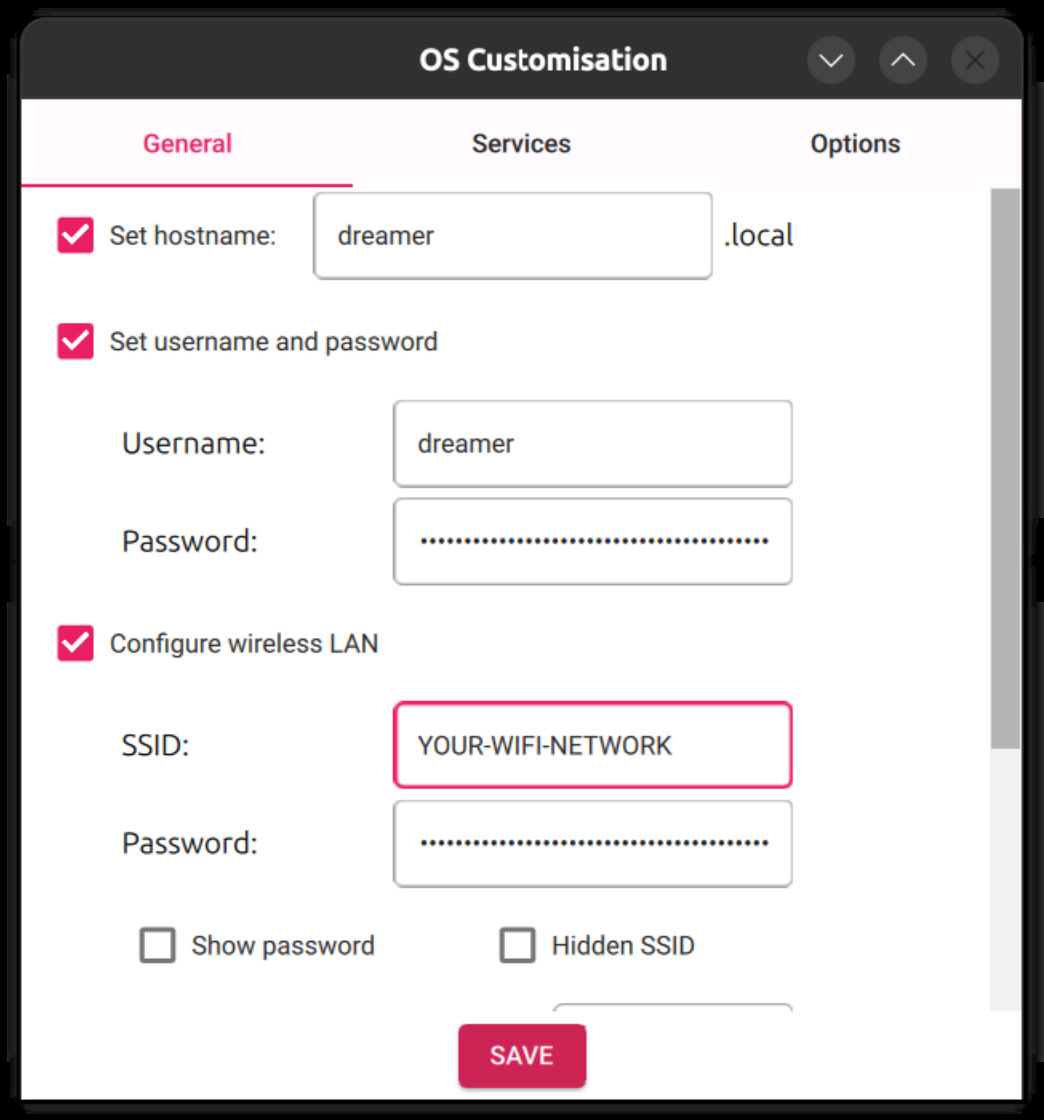This screenshot has height=1120, width=1044.
Task: Click the hostname field containing dreamer
Action: (512, 236)
